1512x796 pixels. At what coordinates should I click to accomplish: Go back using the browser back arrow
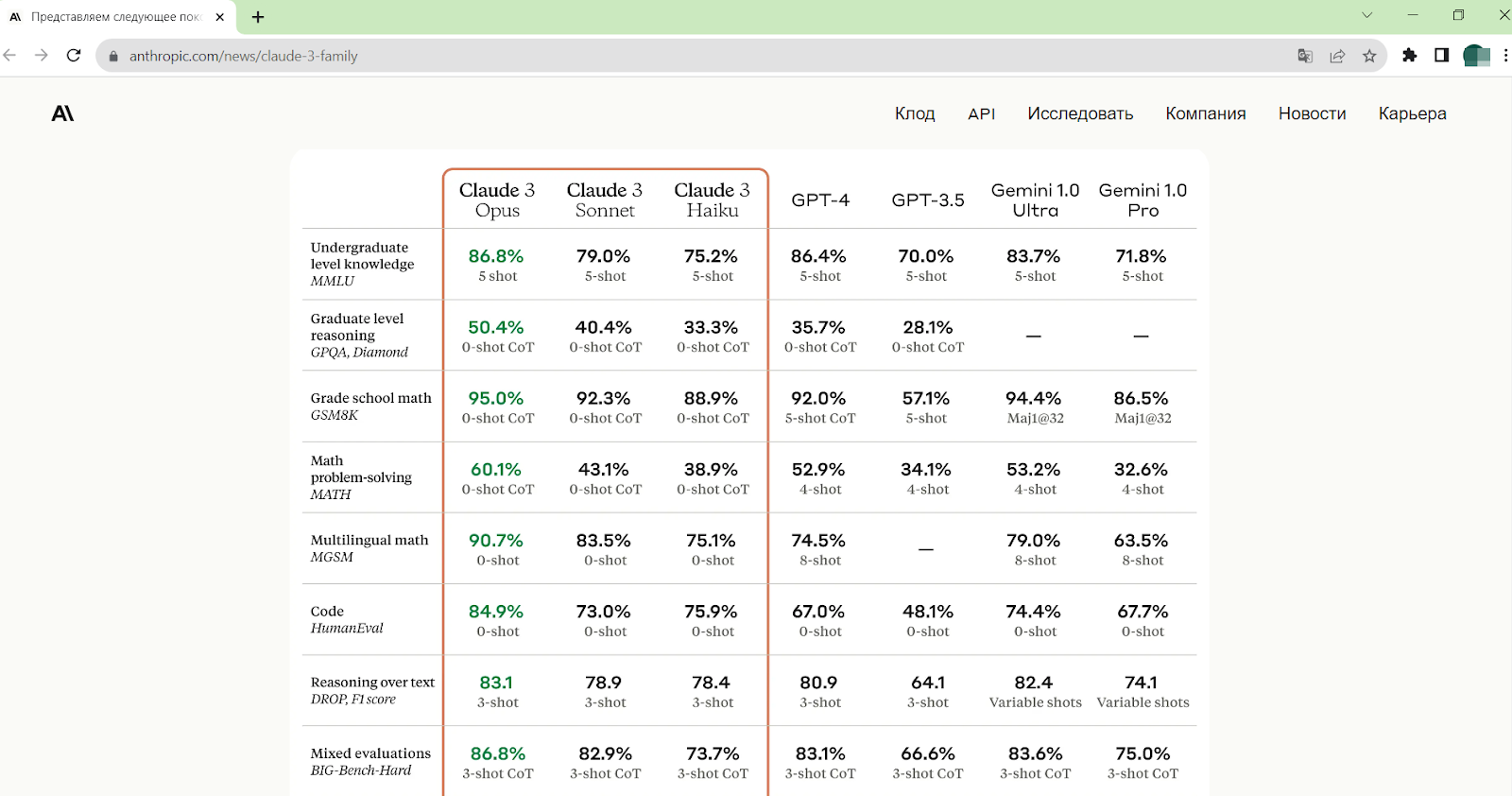10,56
